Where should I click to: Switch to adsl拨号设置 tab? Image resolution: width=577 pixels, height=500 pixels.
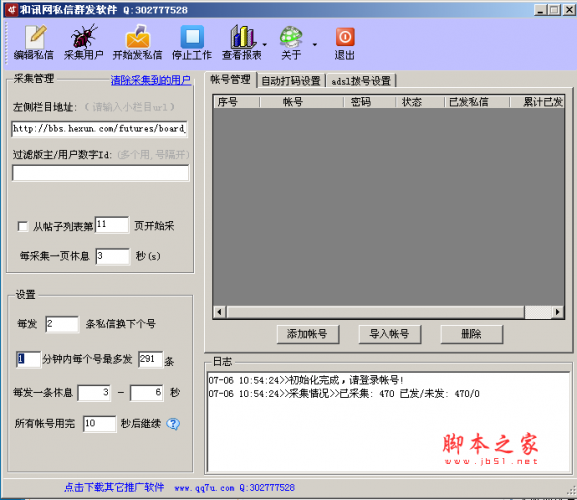(x=361, y=81)
